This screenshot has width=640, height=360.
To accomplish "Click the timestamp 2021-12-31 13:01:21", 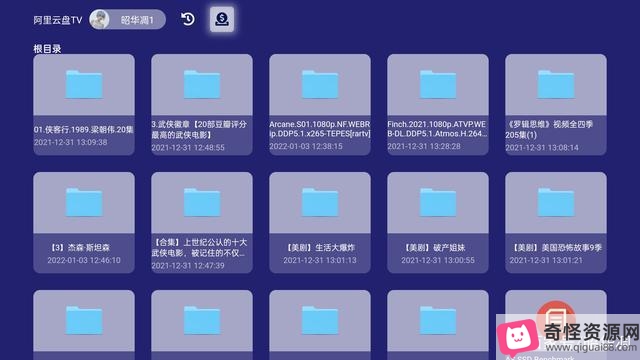I will [x=546, y=260].
